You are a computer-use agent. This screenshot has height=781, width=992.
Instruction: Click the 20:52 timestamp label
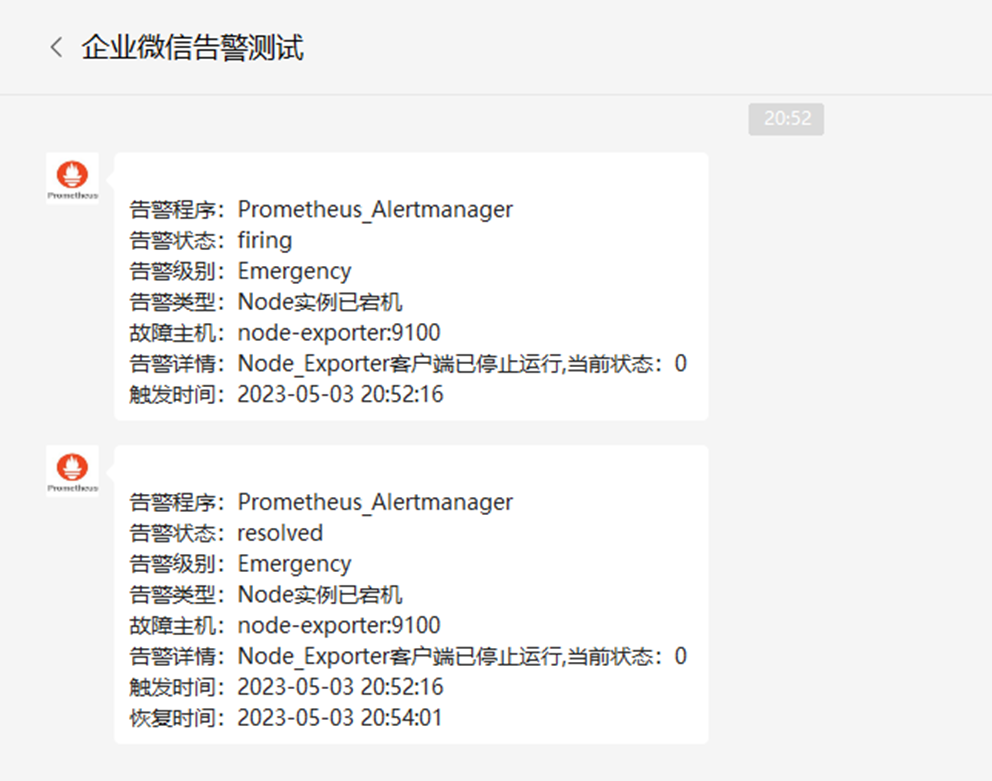tap(786, 119)
